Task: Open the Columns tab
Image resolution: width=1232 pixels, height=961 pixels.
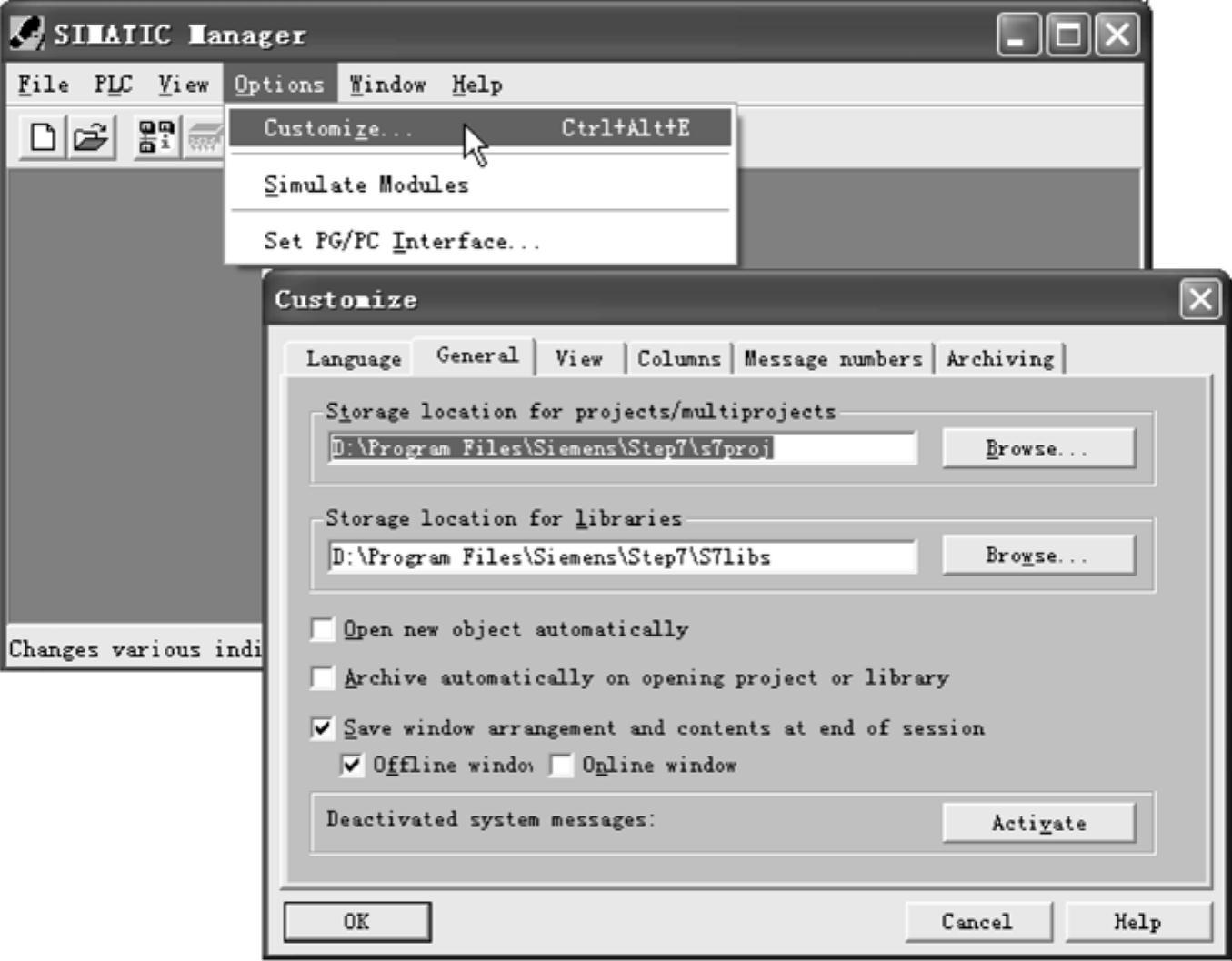Action: click(x=679, y=358)
